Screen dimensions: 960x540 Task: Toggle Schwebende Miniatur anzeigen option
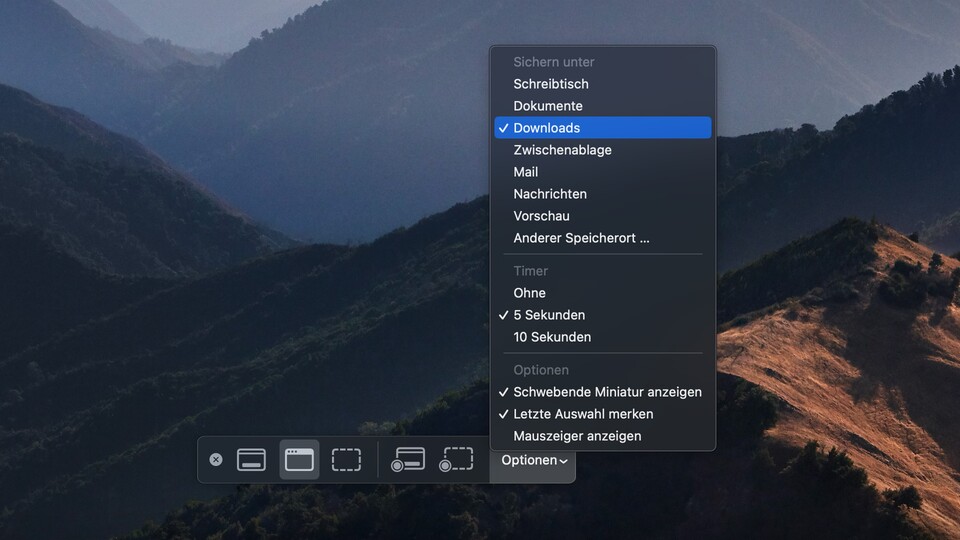[x=603, y=392]
